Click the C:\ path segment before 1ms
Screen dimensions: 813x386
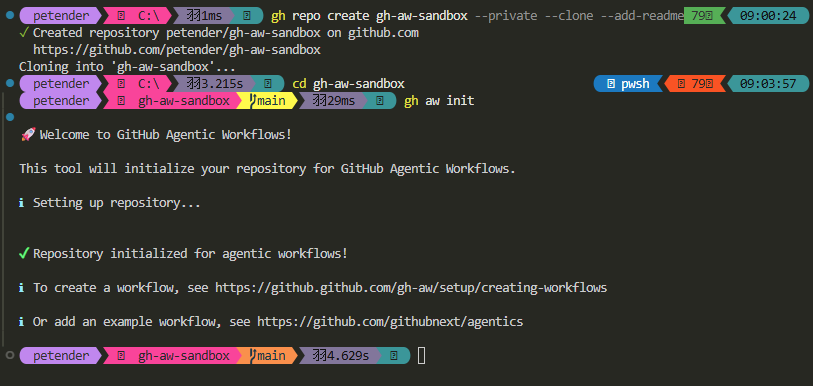138,16
